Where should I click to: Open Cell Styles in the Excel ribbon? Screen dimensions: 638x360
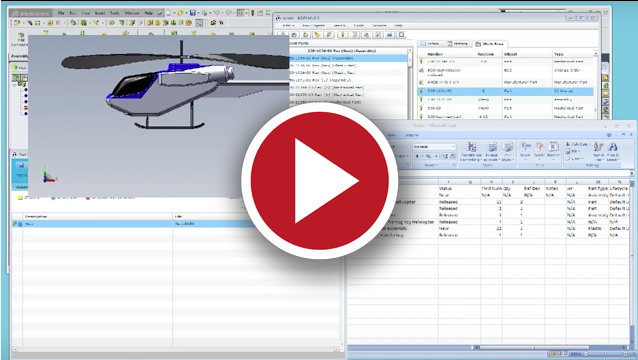point(507,152)
